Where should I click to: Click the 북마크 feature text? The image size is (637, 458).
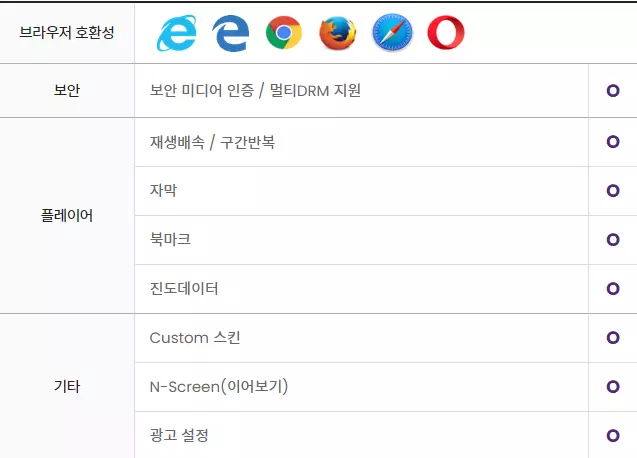(x=170, y=239)
